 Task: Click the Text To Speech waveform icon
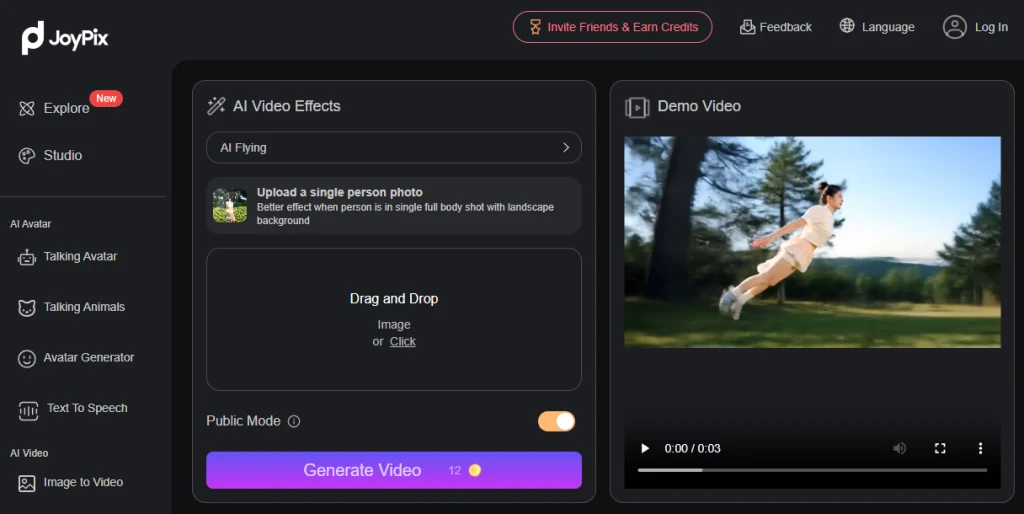coord(28,410)
